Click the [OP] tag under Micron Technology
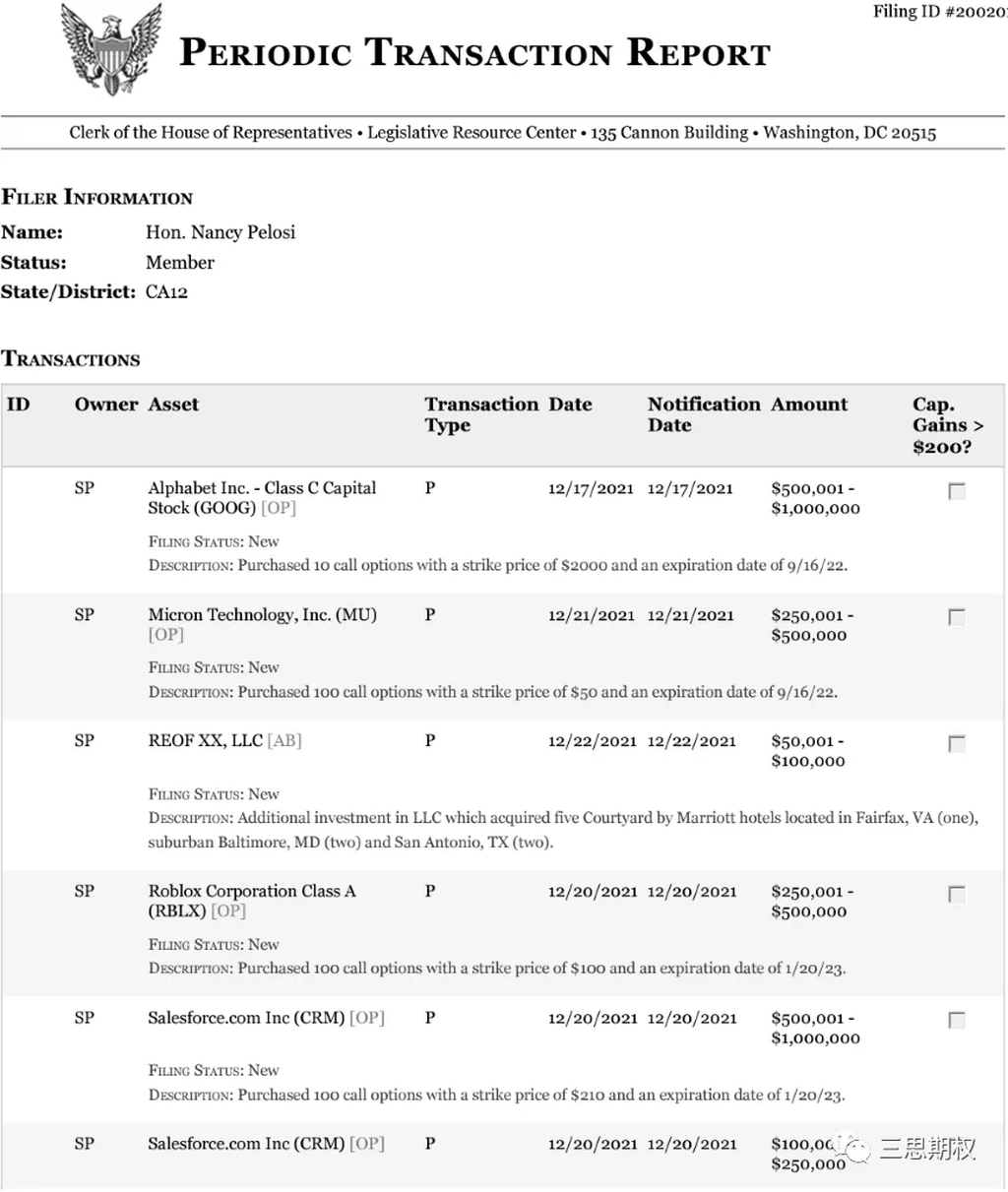This screenshot has height=1192, width=1008. click(x=166, y=635)
